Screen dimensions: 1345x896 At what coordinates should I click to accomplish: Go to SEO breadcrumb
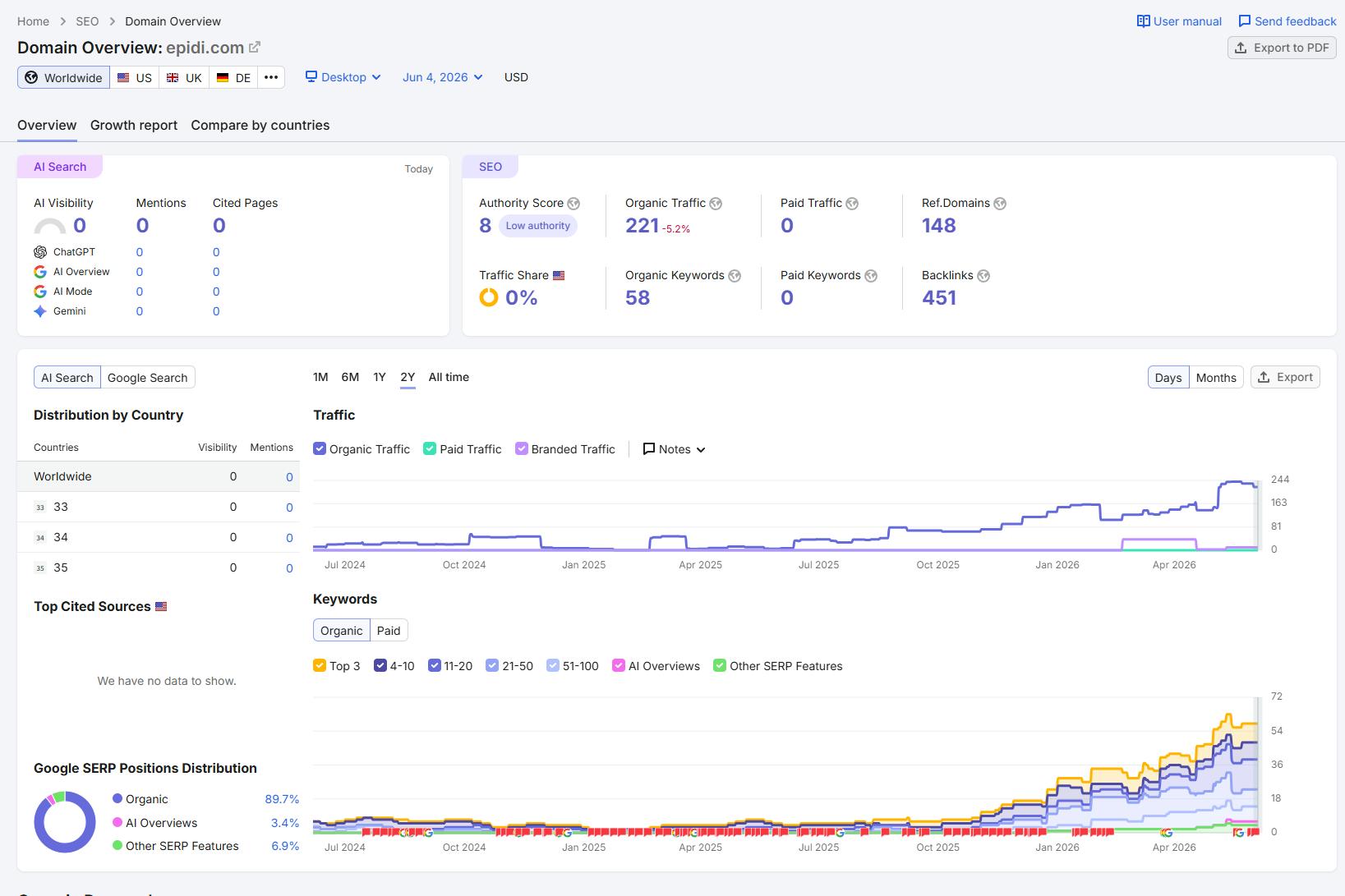87,21
